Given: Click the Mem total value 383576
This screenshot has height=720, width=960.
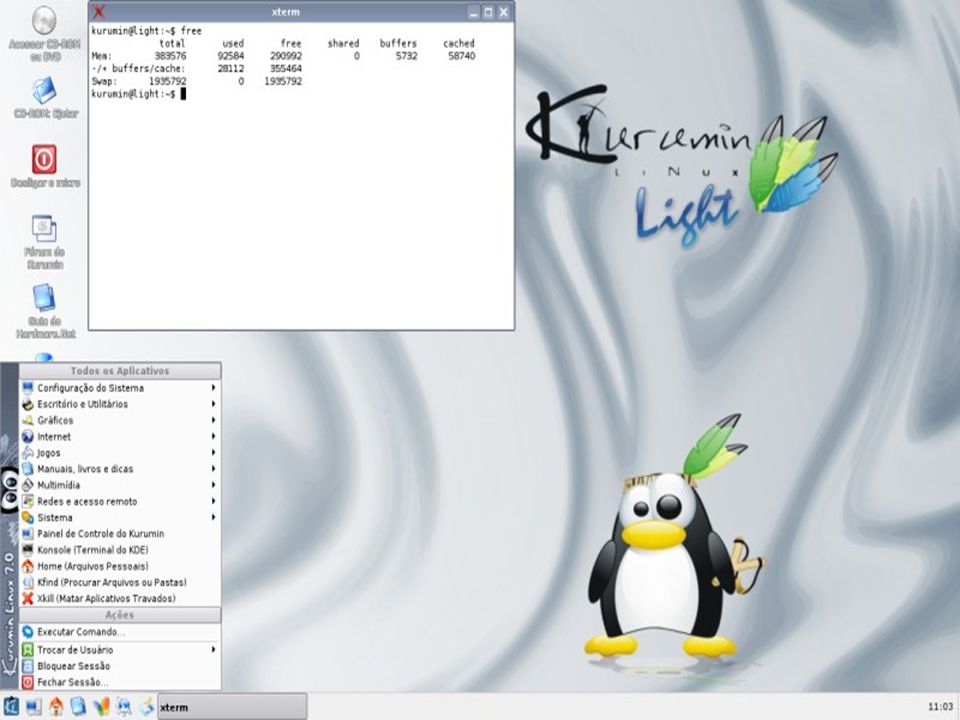Looking at the screenshot, I should [170, 56].
